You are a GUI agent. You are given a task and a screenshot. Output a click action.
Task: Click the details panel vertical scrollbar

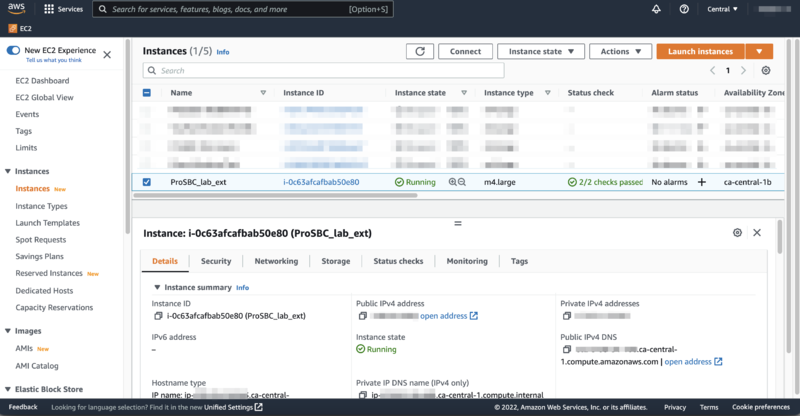[780, 237]
